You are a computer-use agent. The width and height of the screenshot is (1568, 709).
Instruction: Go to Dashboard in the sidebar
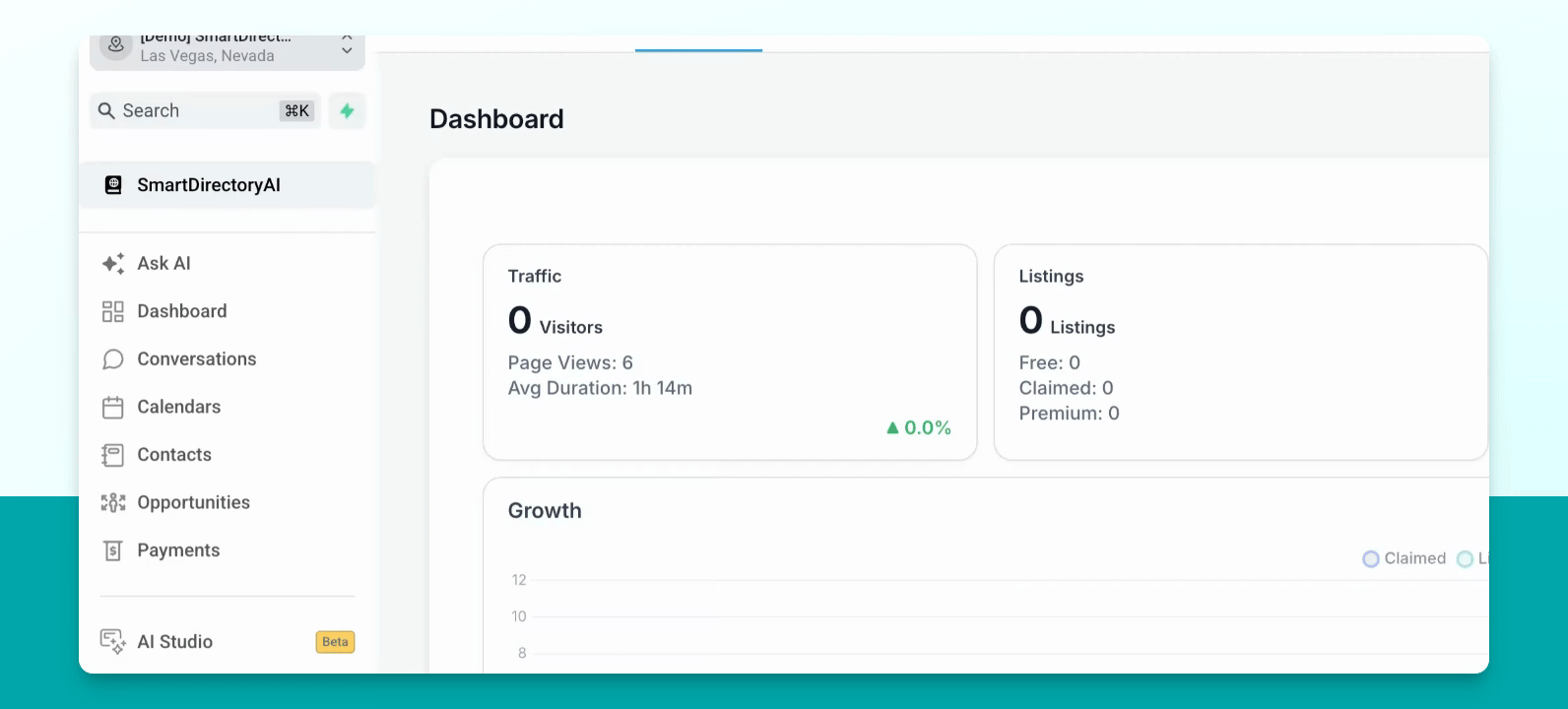228,312
